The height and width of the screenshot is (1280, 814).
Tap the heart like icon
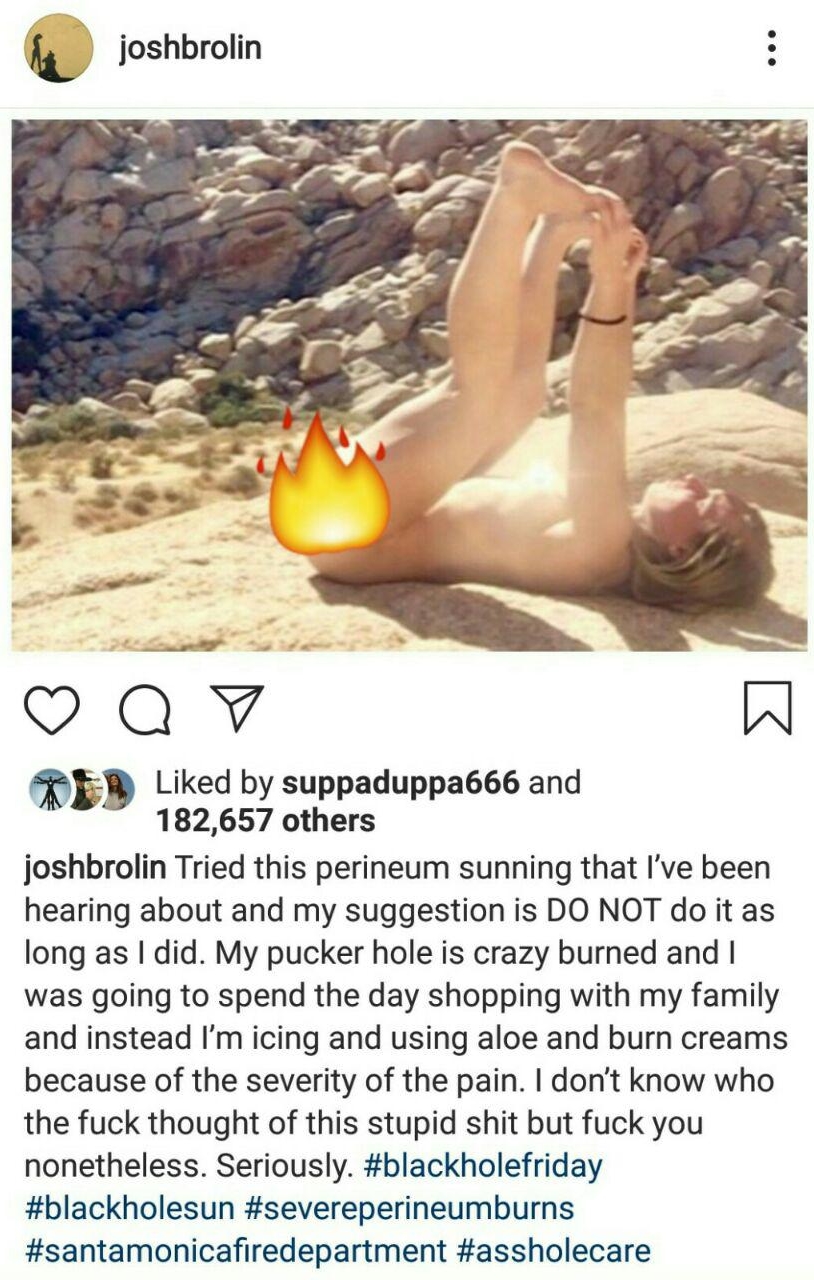point(51,709)
